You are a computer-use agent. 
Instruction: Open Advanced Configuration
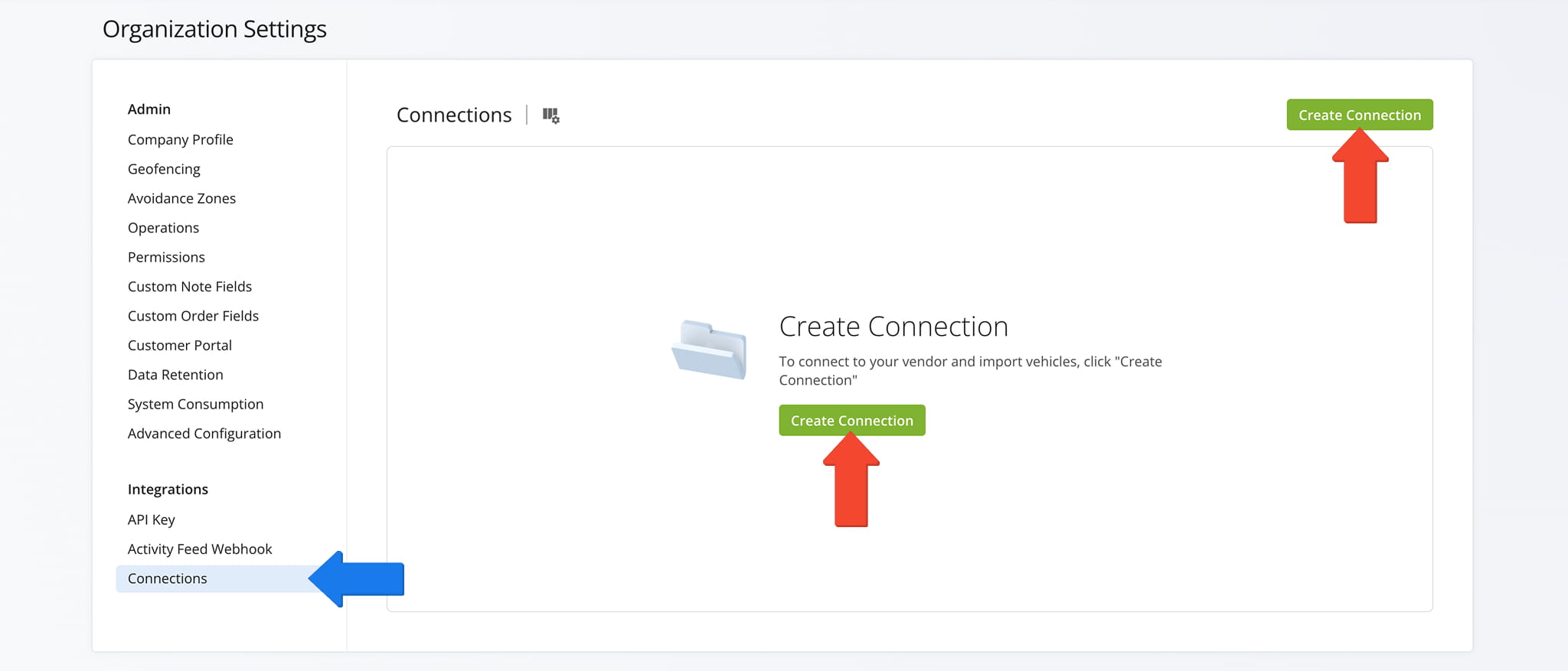[204, 434]
